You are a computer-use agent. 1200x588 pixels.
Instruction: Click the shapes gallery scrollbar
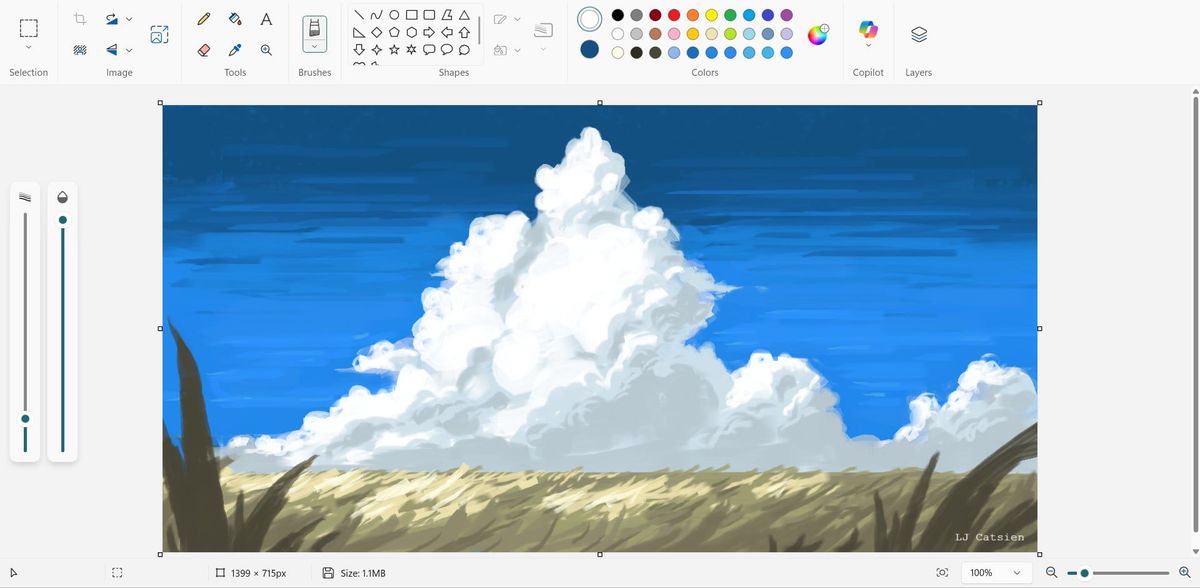(x=480, y=30)
